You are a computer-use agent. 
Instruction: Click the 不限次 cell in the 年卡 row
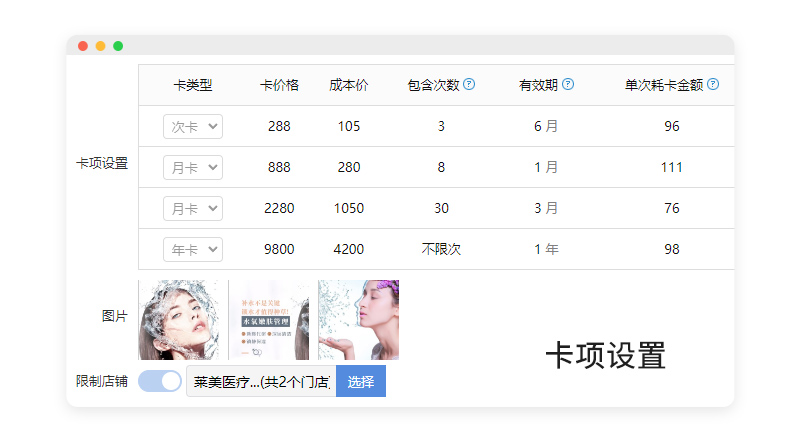[441, 249]
